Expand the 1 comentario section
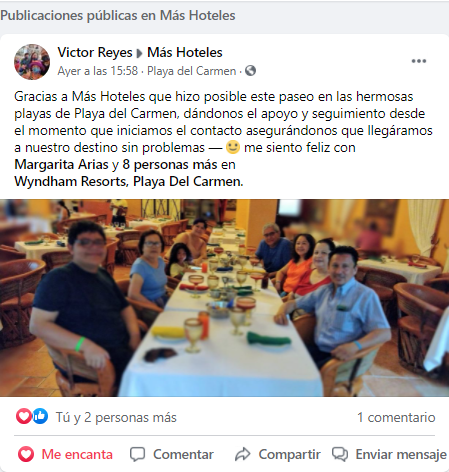The image size is (449, 472). point(396,417)
